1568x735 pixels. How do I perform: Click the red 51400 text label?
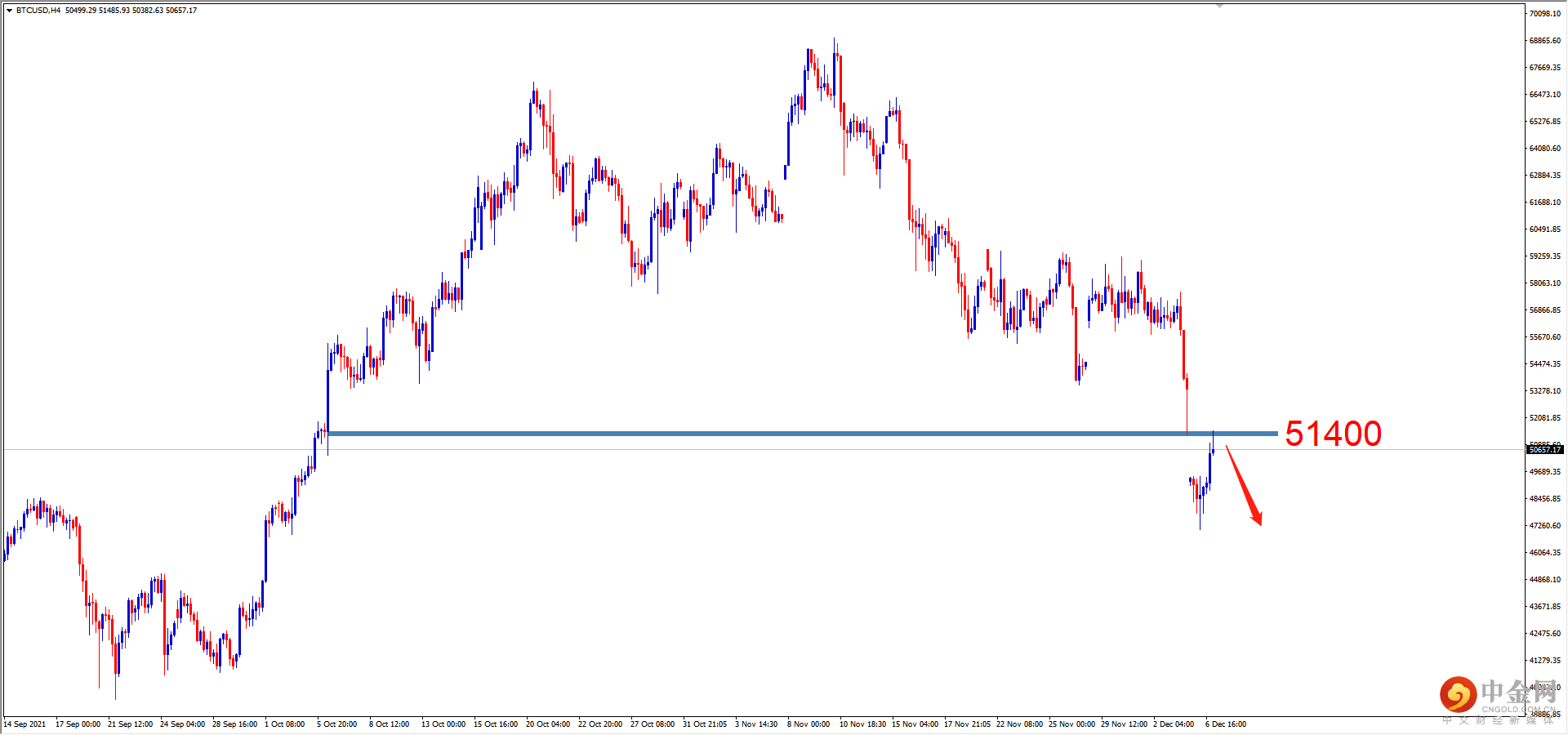[x=1333, y=434]
